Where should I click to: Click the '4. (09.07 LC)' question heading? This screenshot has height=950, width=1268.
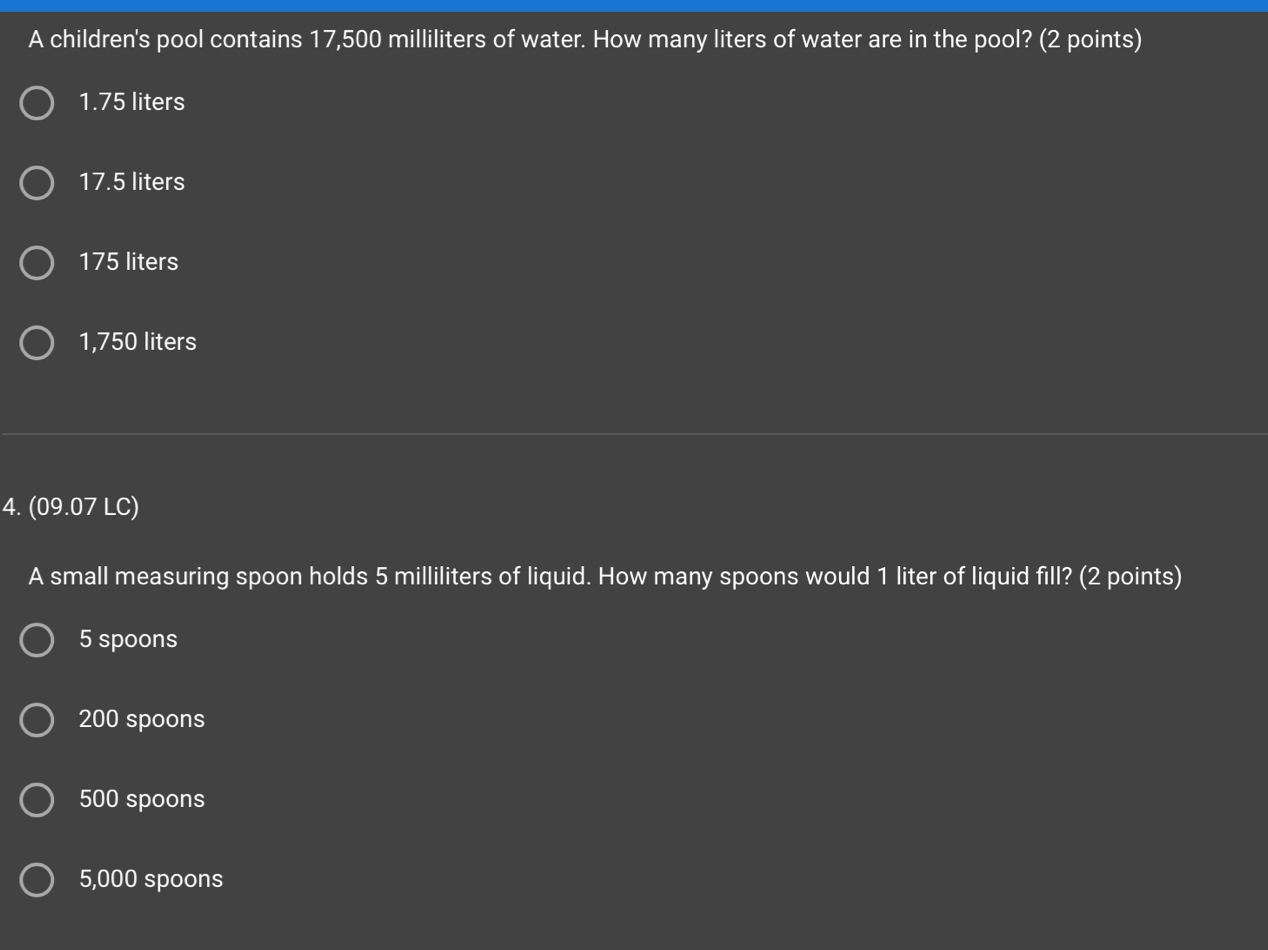pyautogui.click(x=71, y=507)
